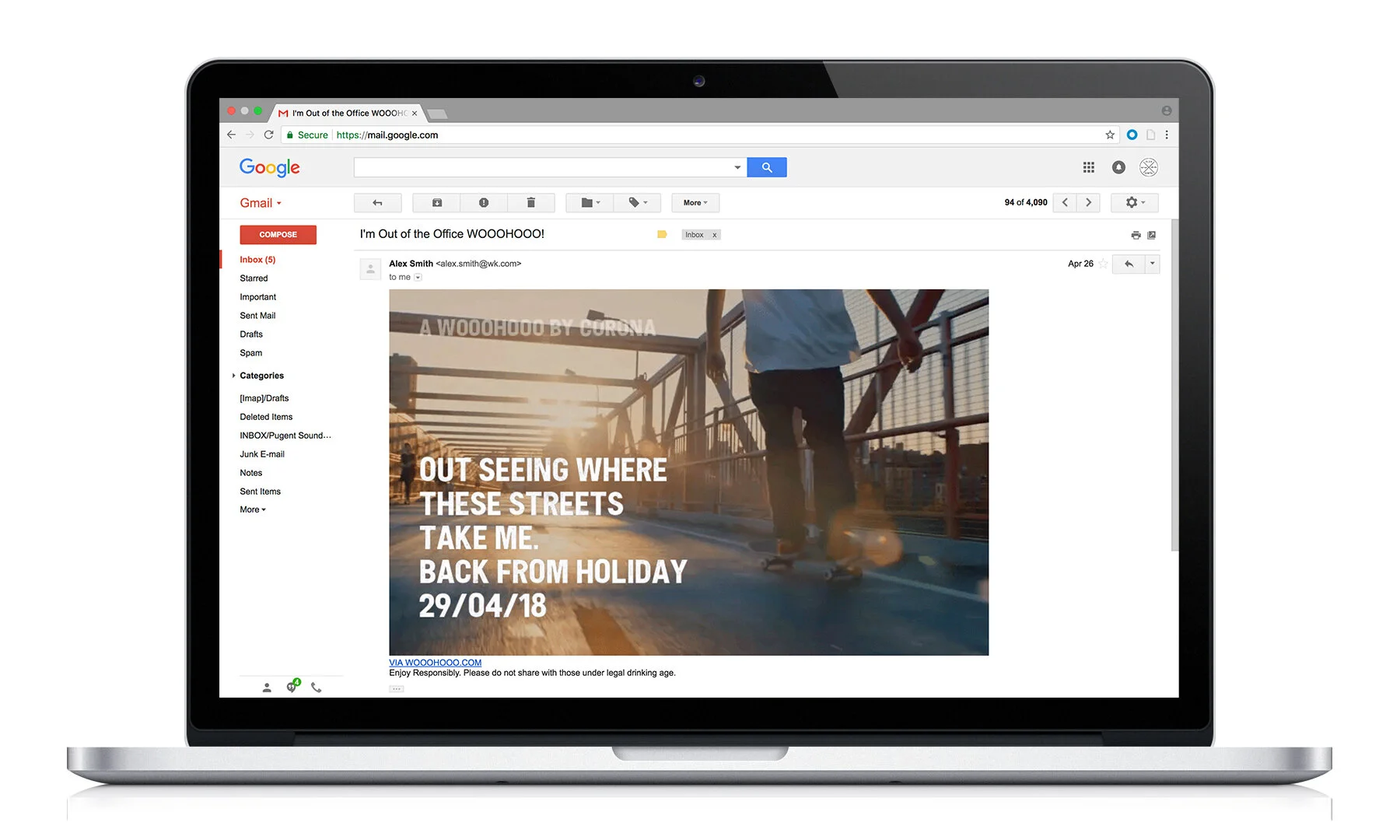This screenshot has height=840, width=1400.
Task: Go to the newer conversation arrow
Action: [1065, 203]
